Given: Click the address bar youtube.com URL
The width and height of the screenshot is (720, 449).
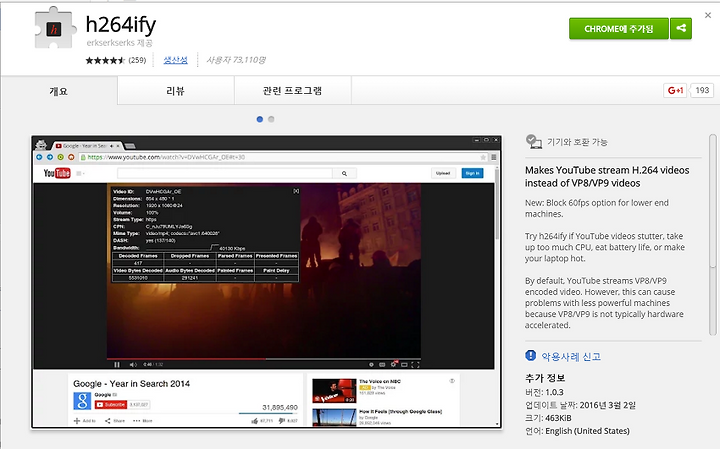Looking at the screenshot, I should [166, 157].
